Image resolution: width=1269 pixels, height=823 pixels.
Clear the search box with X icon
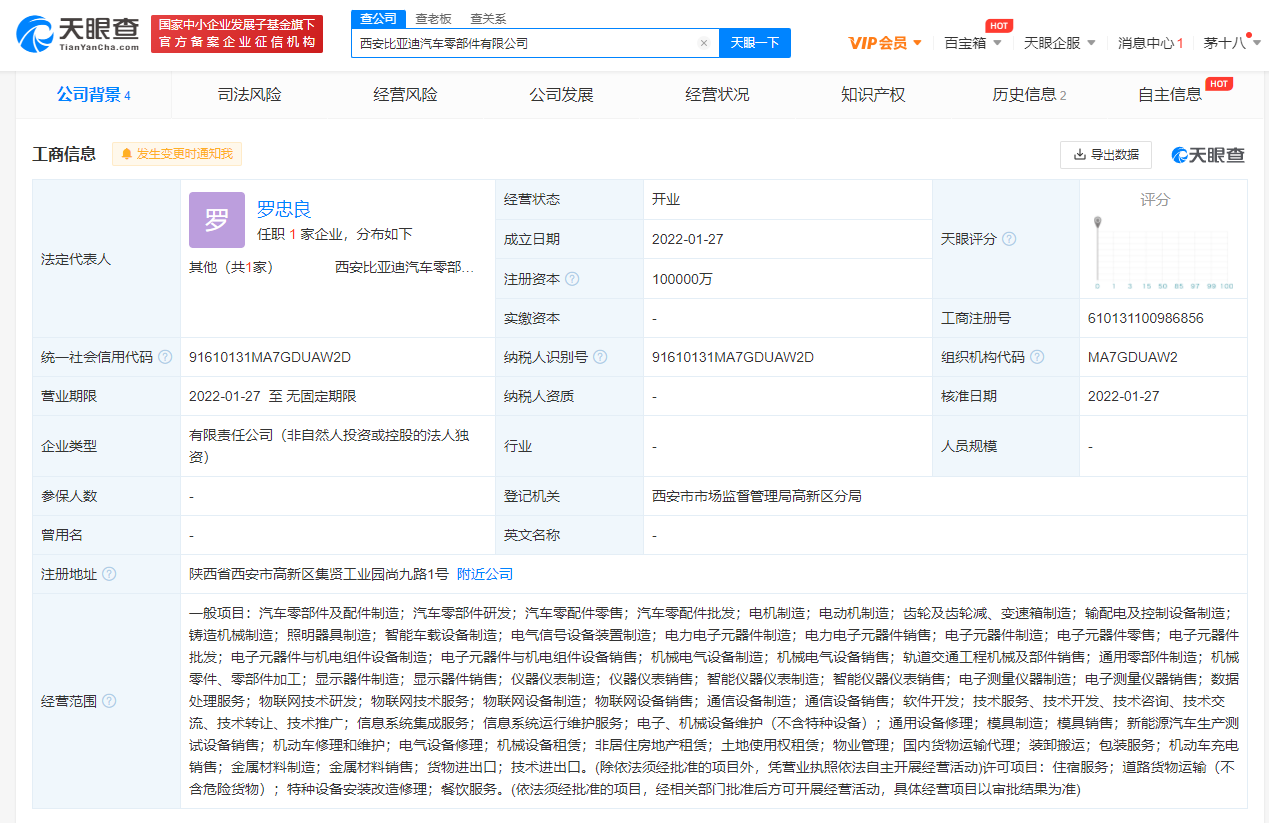tap(703, 43)
